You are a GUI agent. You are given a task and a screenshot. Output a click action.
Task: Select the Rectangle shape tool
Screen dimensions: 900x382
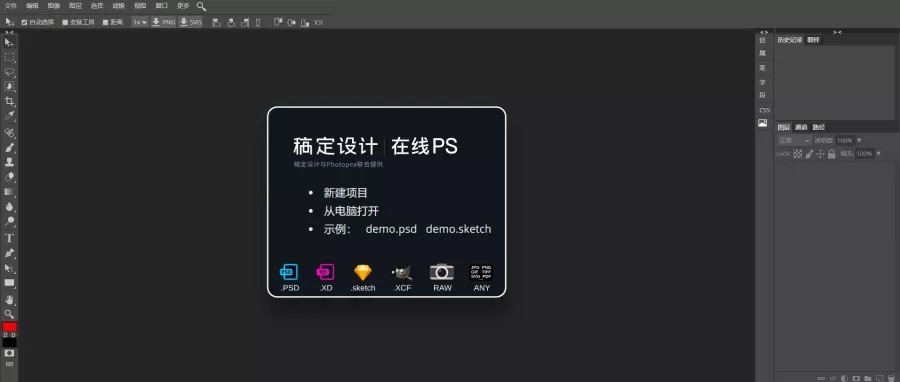tap(9, 283)
